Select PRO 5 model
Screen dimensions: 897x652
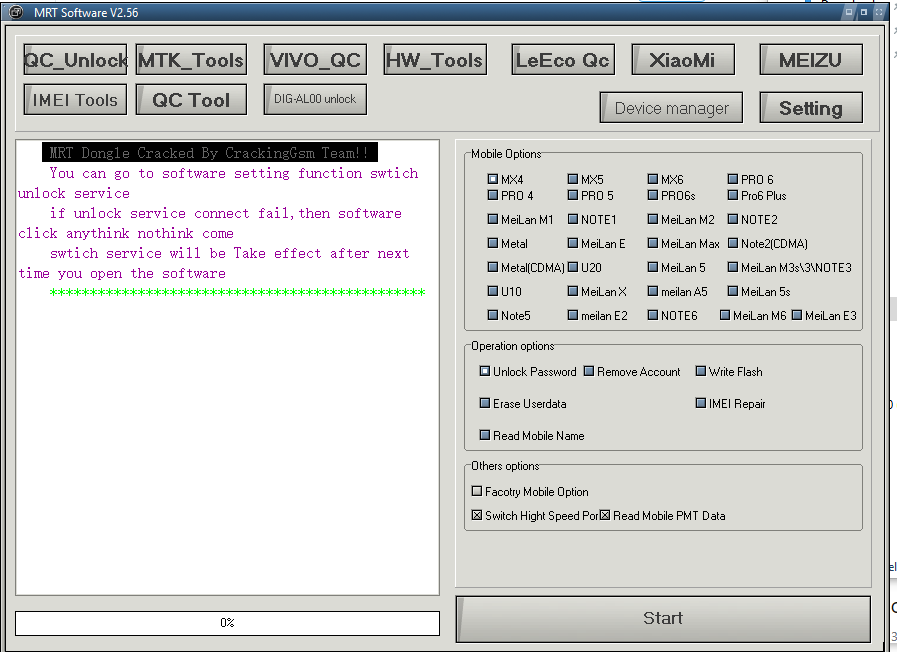590,196
